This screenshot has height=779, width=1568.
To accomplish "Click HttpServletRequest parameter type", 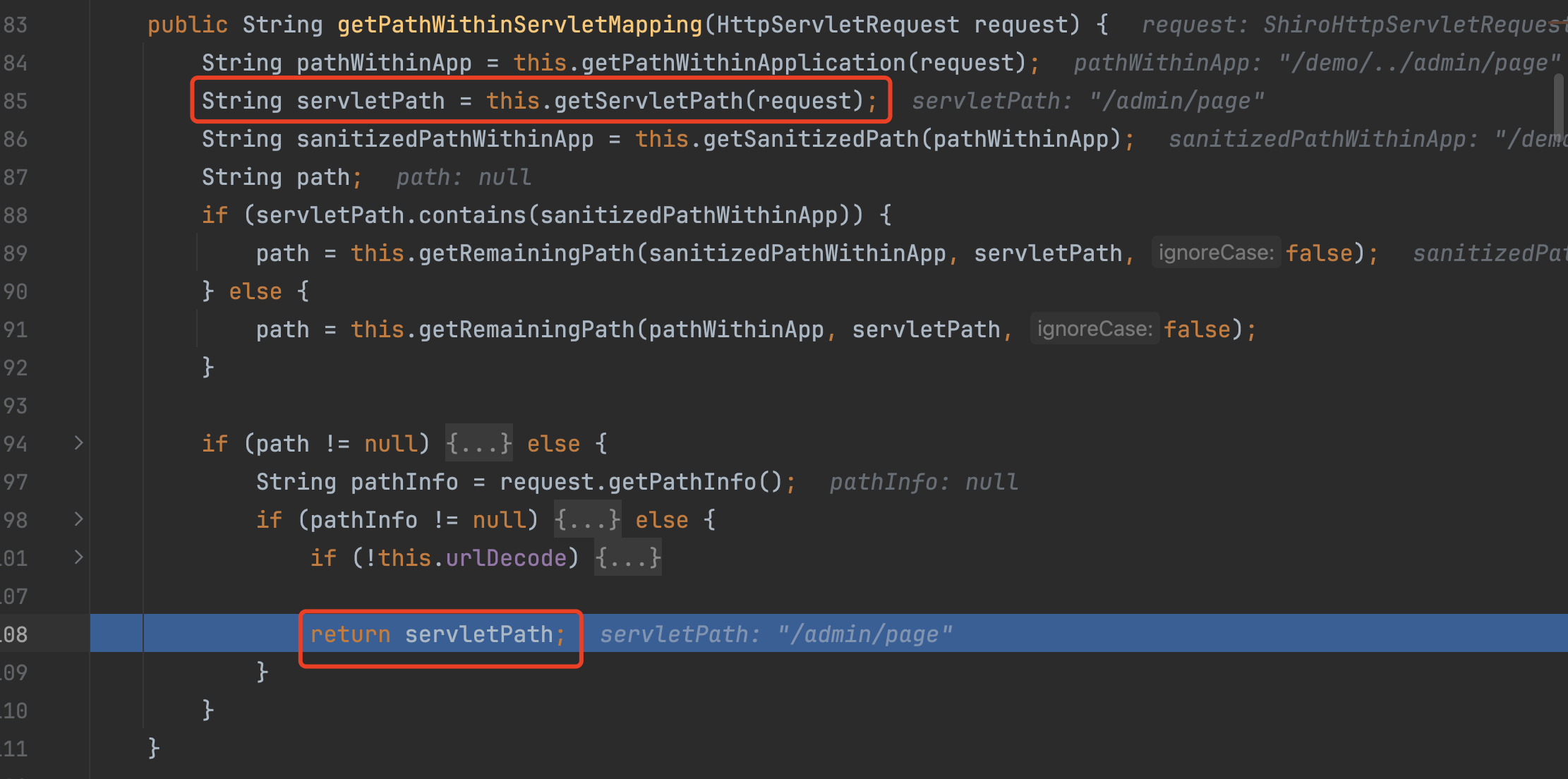I will (838, 25).
